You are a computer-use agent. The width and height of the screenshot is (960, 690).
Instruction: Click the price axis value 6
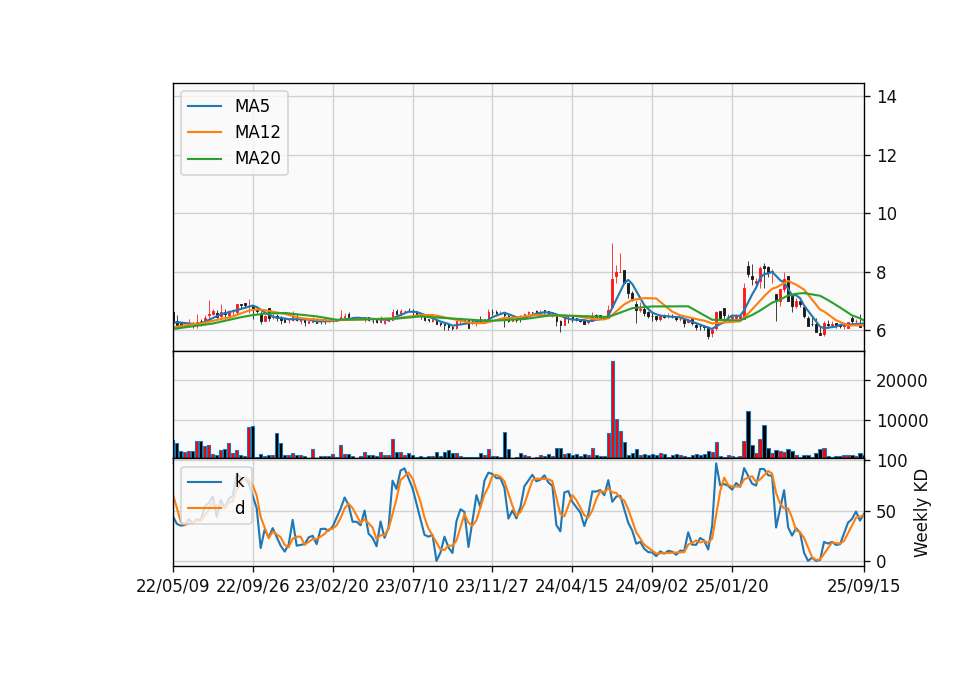click(881, 331)
